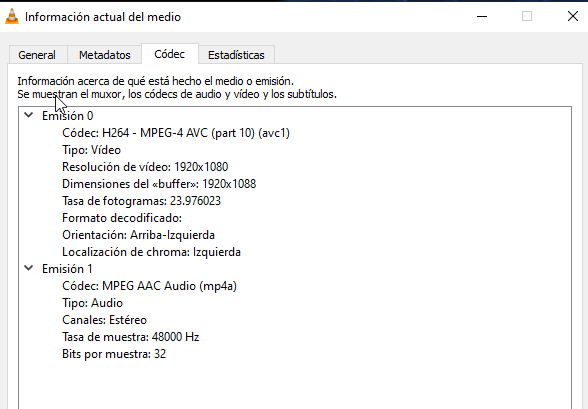Select the Orientación: Arriba-Izquierda row

138,235
